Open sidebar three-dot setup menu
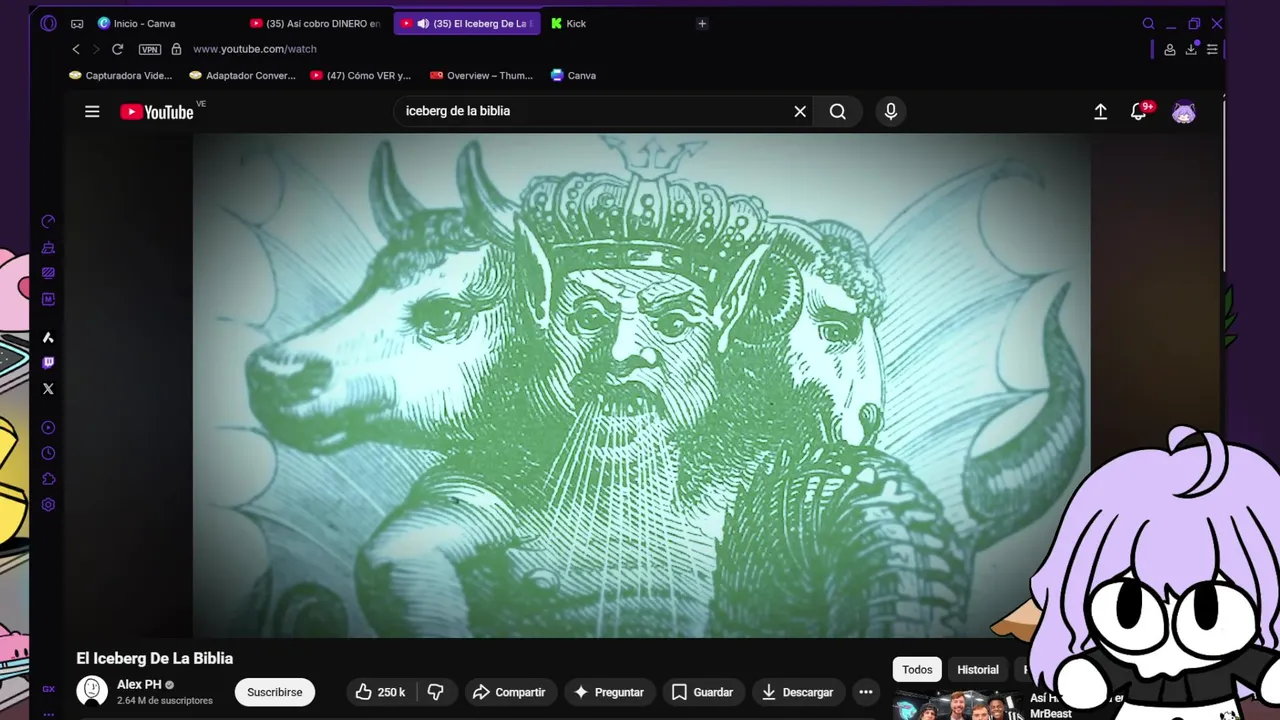 tap(48, 714)
